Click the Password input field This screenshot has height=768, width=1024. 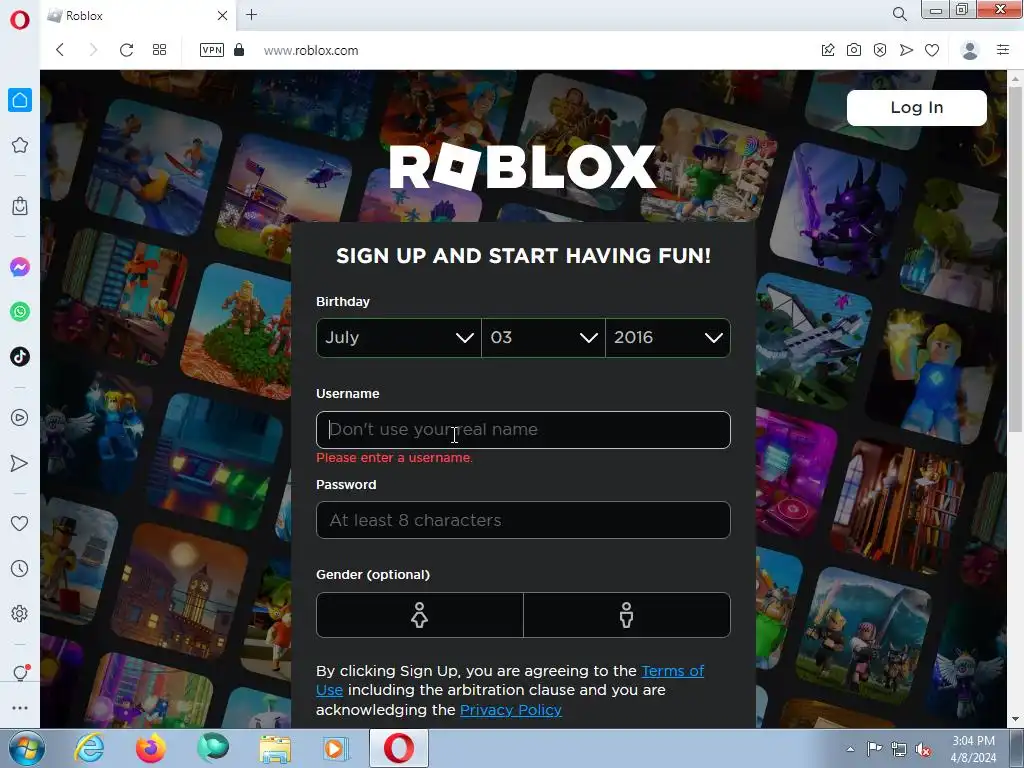(523, 520)
